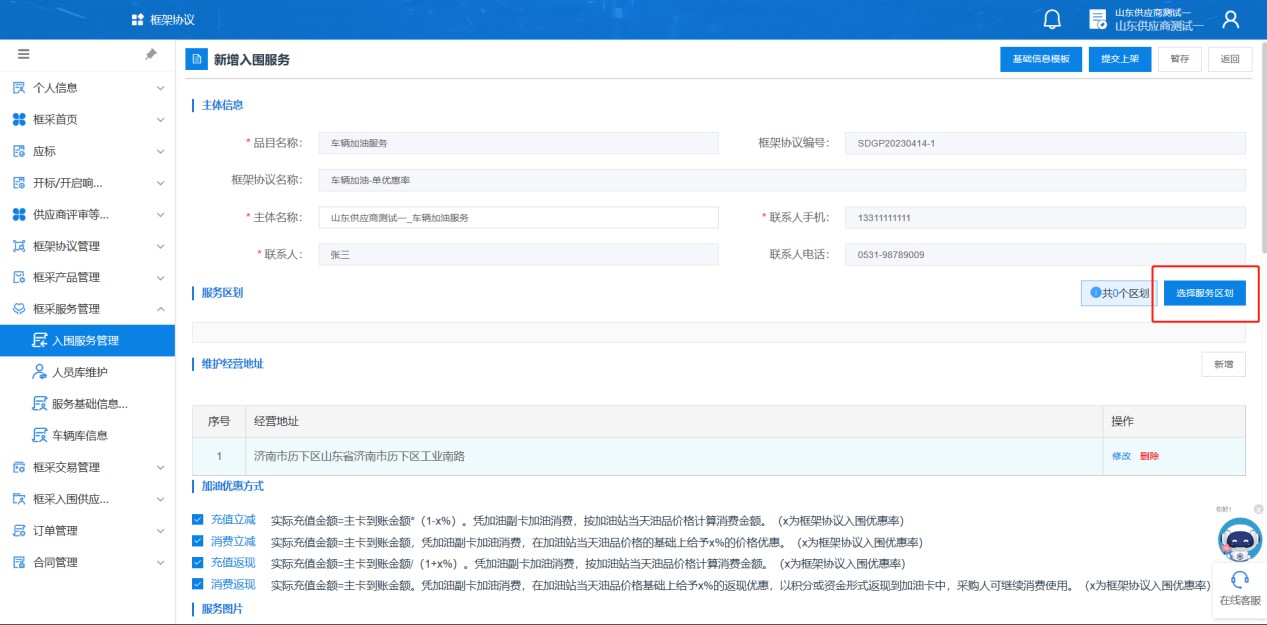The width and height of the screenshot is (1267, 625).
Task: Click the 联系人手机 input field
Action: (1045, 217)
